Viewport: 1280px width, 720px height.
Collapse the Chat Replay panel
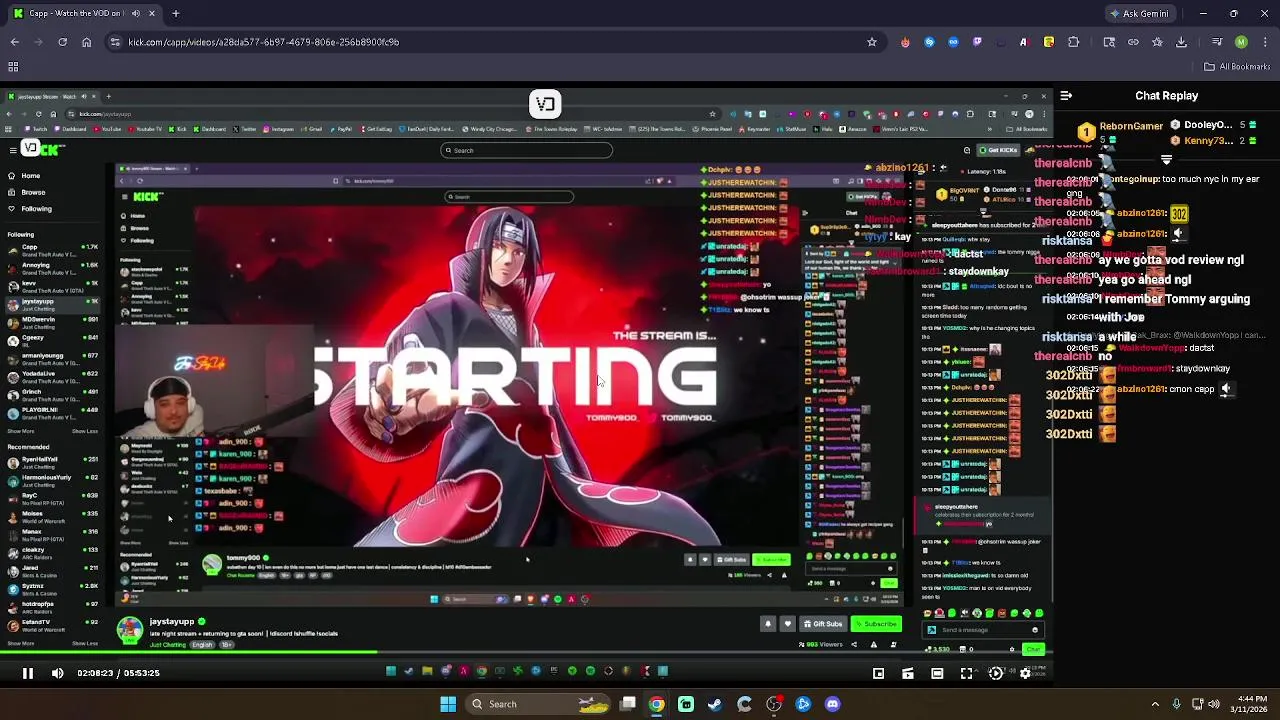click(1066, 96)
